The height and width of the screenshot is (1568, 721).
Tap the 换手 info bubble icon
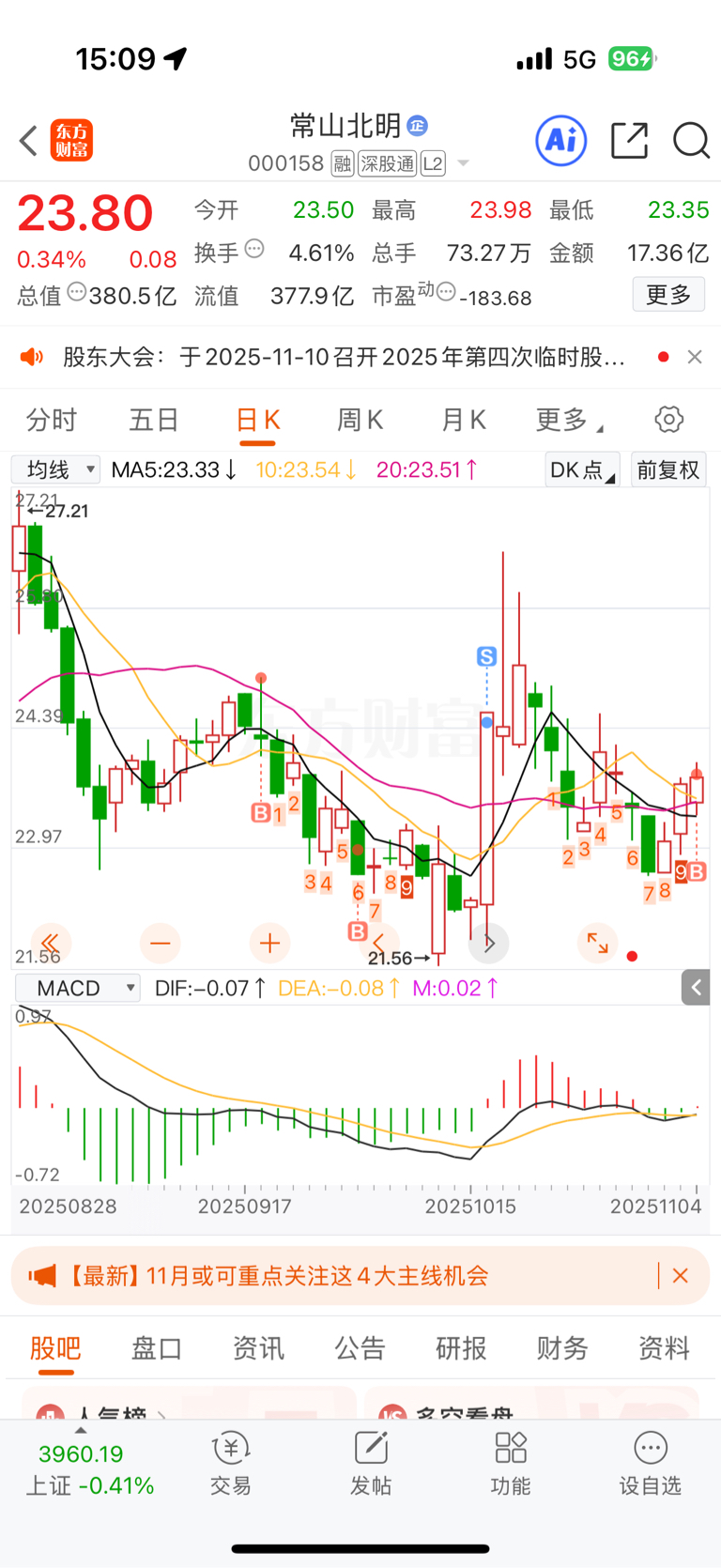coord(254,250)
